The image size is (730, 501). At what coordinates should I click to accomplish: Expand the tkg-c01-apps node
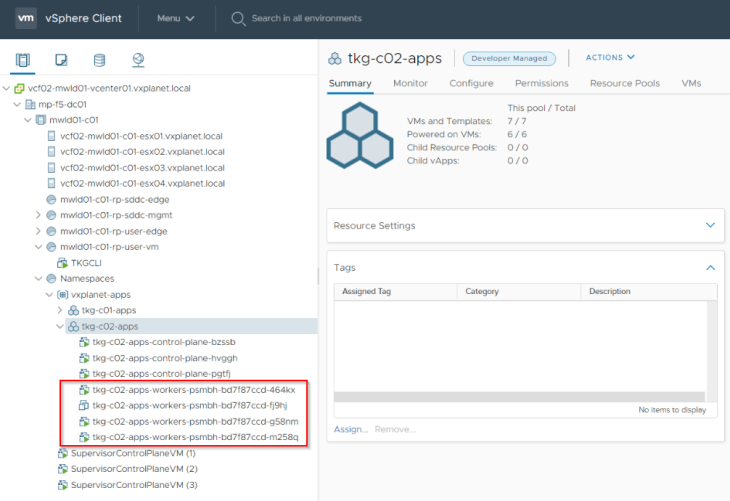(60, 310)
